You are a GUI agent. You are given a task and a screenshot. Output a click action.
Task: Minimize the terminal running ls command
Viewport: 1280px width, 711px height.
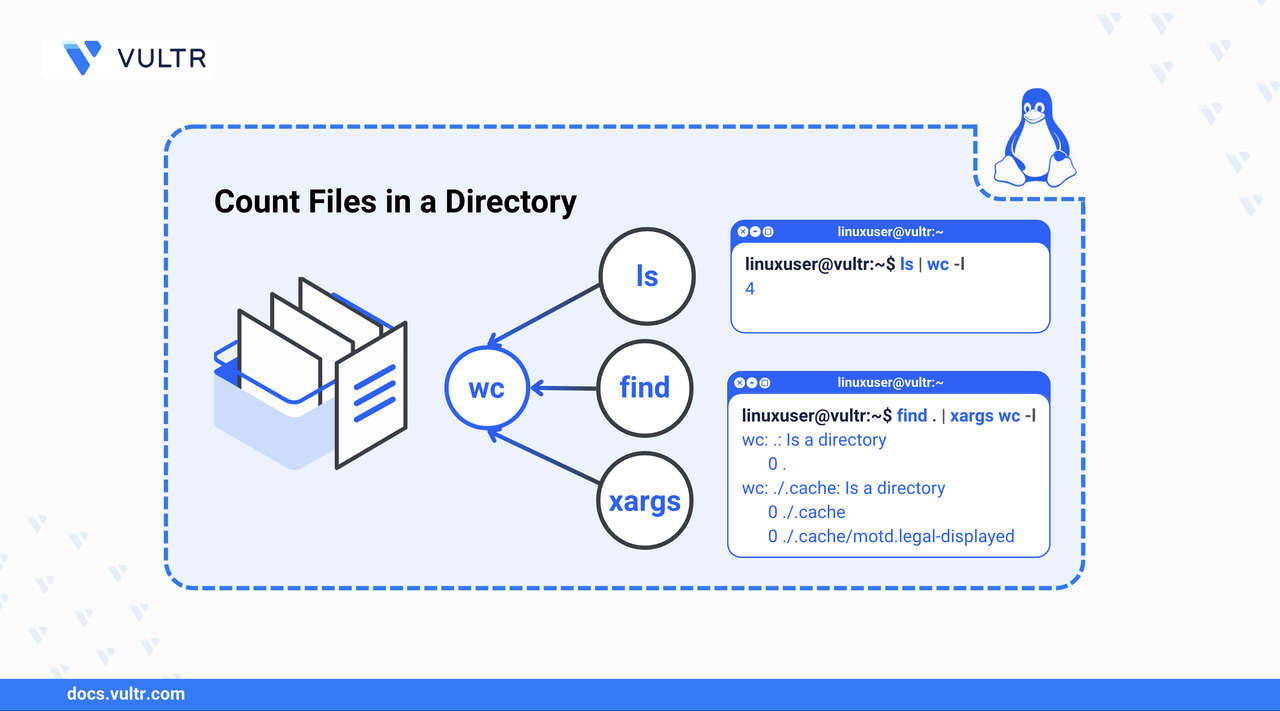755,232
